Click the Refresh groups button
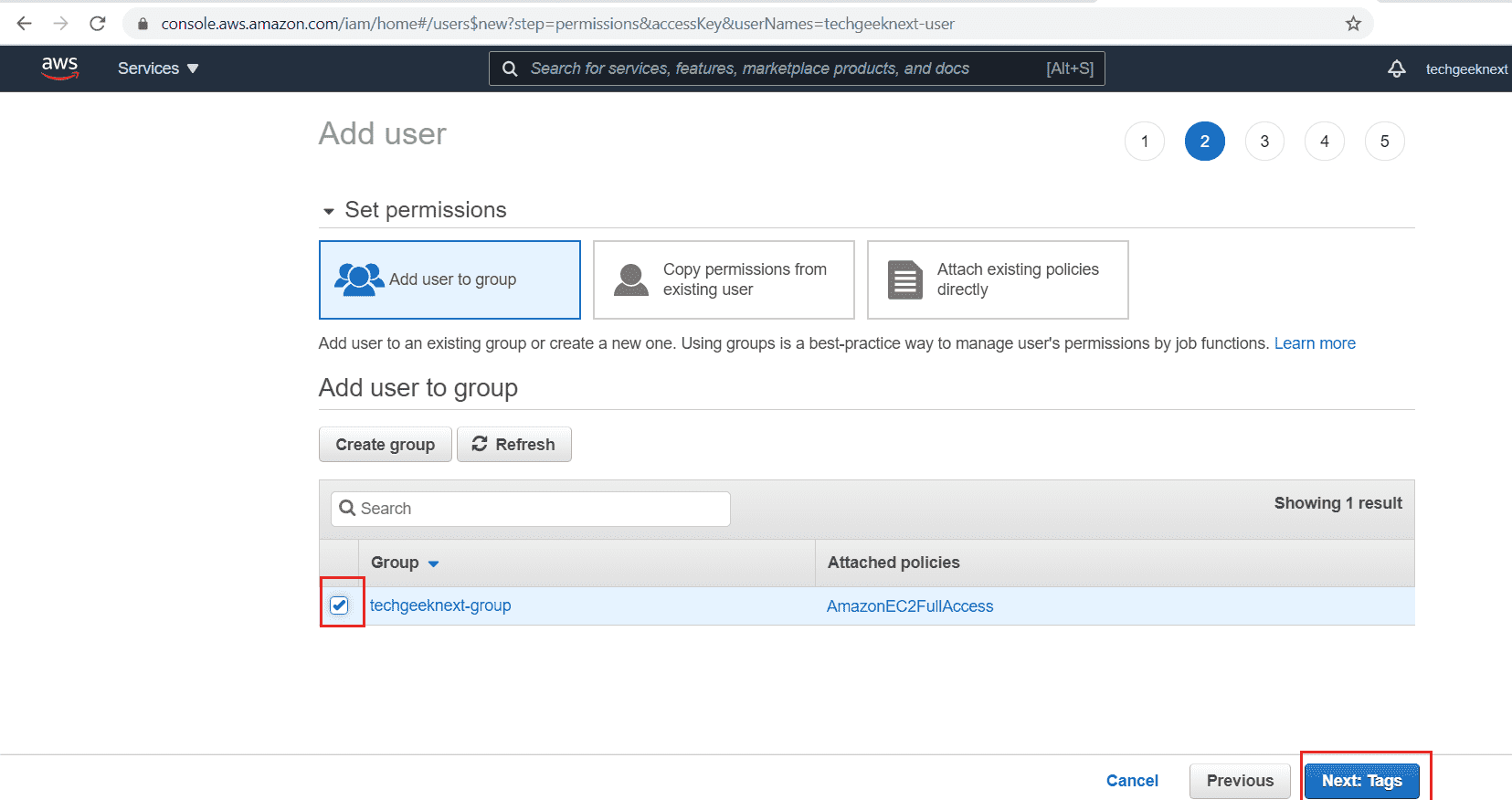The image size is (1512, 800). (x=514, y=445)
